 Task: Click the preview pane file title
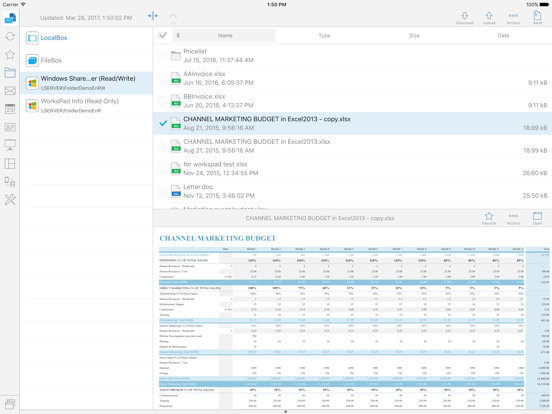point(320,218)
